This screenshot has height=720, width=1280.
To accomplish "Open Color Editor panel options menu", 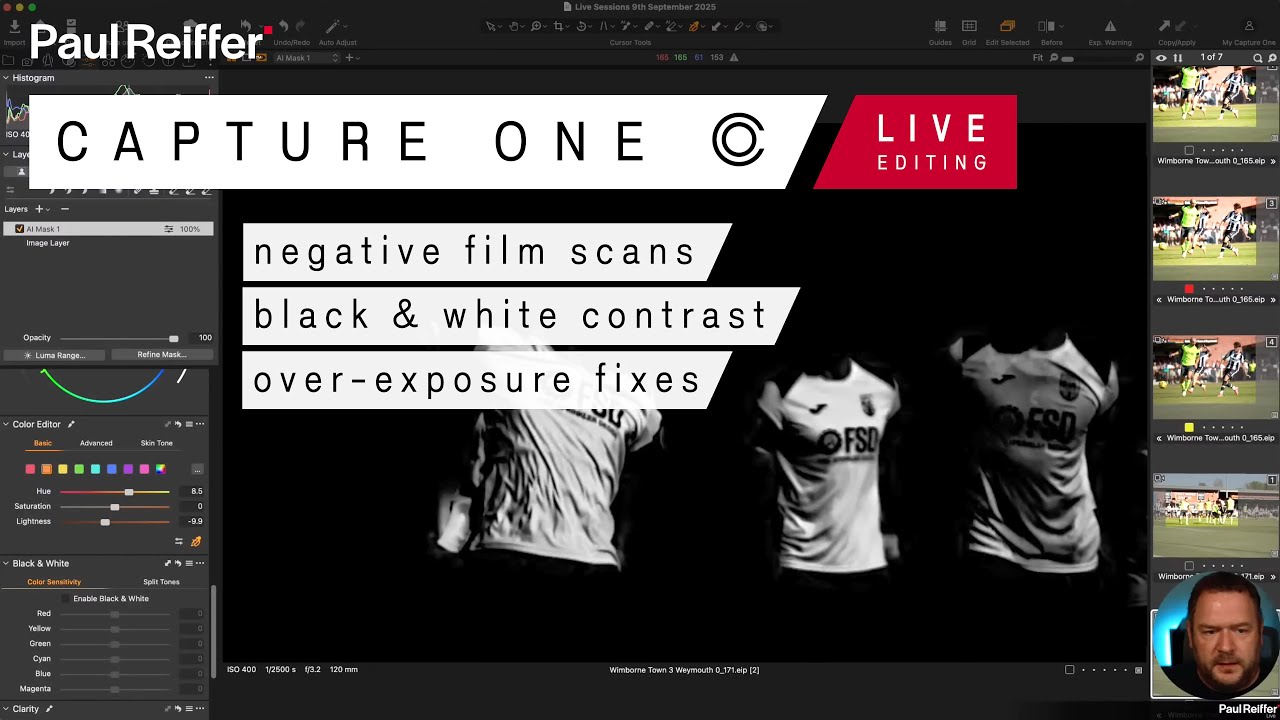I will pos(200,424).
